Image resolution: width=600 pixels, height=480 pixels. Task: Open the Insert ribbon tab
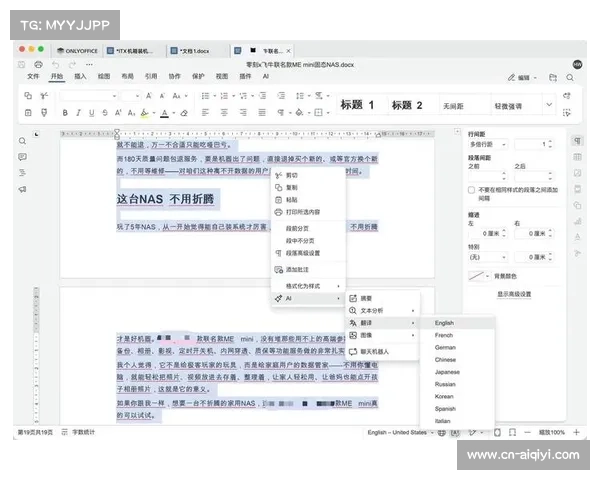coord(80,76)
